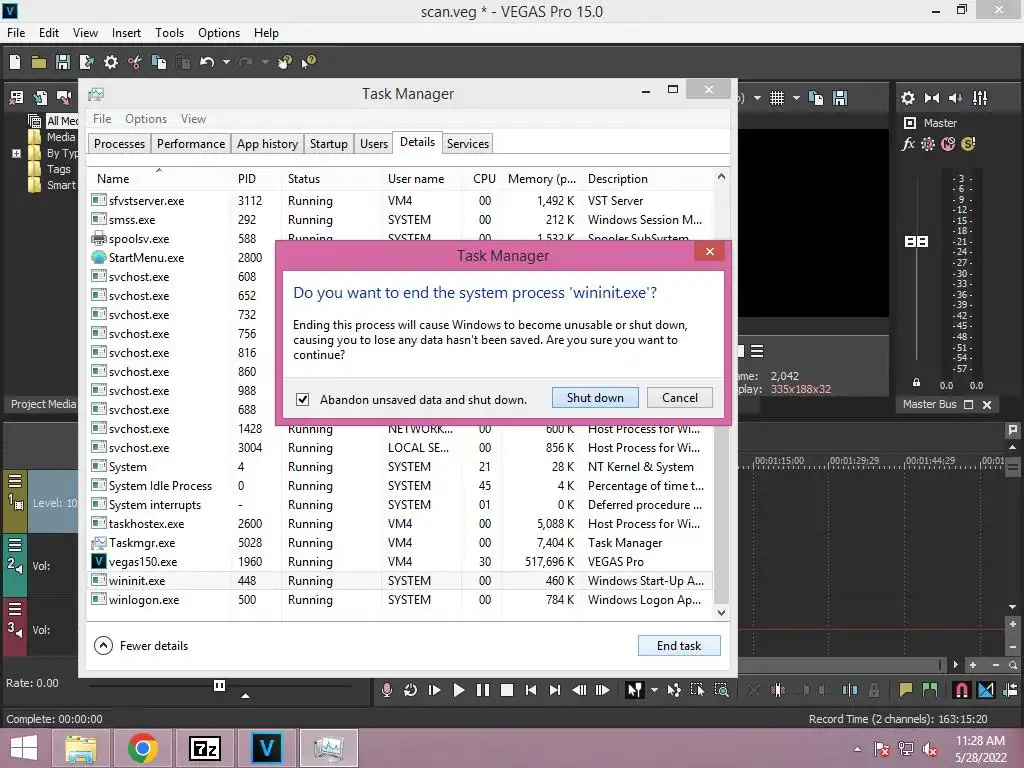
Task: Click the Dim output speaker icon
Action: pos(955,98)
